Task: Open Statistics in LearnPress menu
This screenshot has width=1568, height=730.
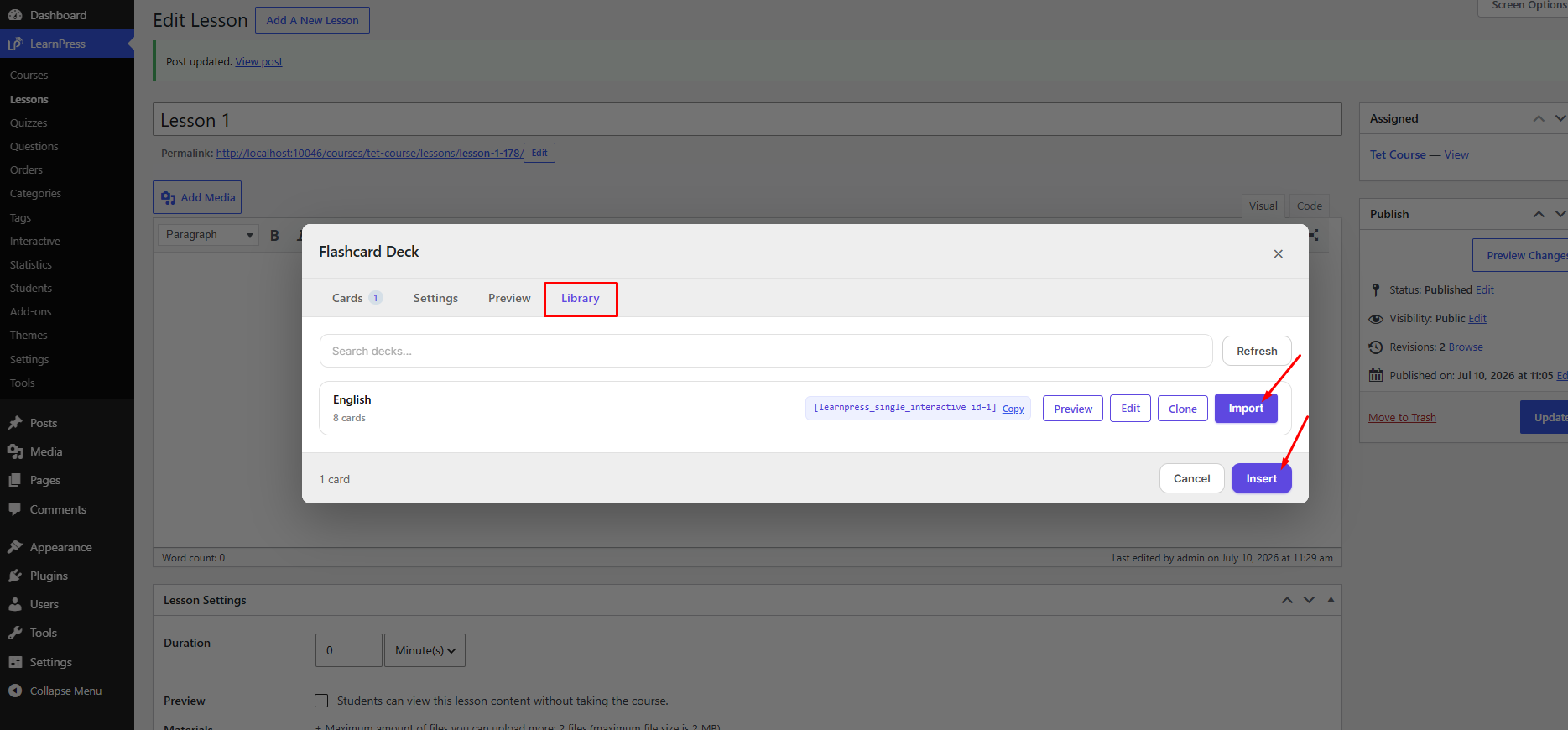Action: (31, 265)
